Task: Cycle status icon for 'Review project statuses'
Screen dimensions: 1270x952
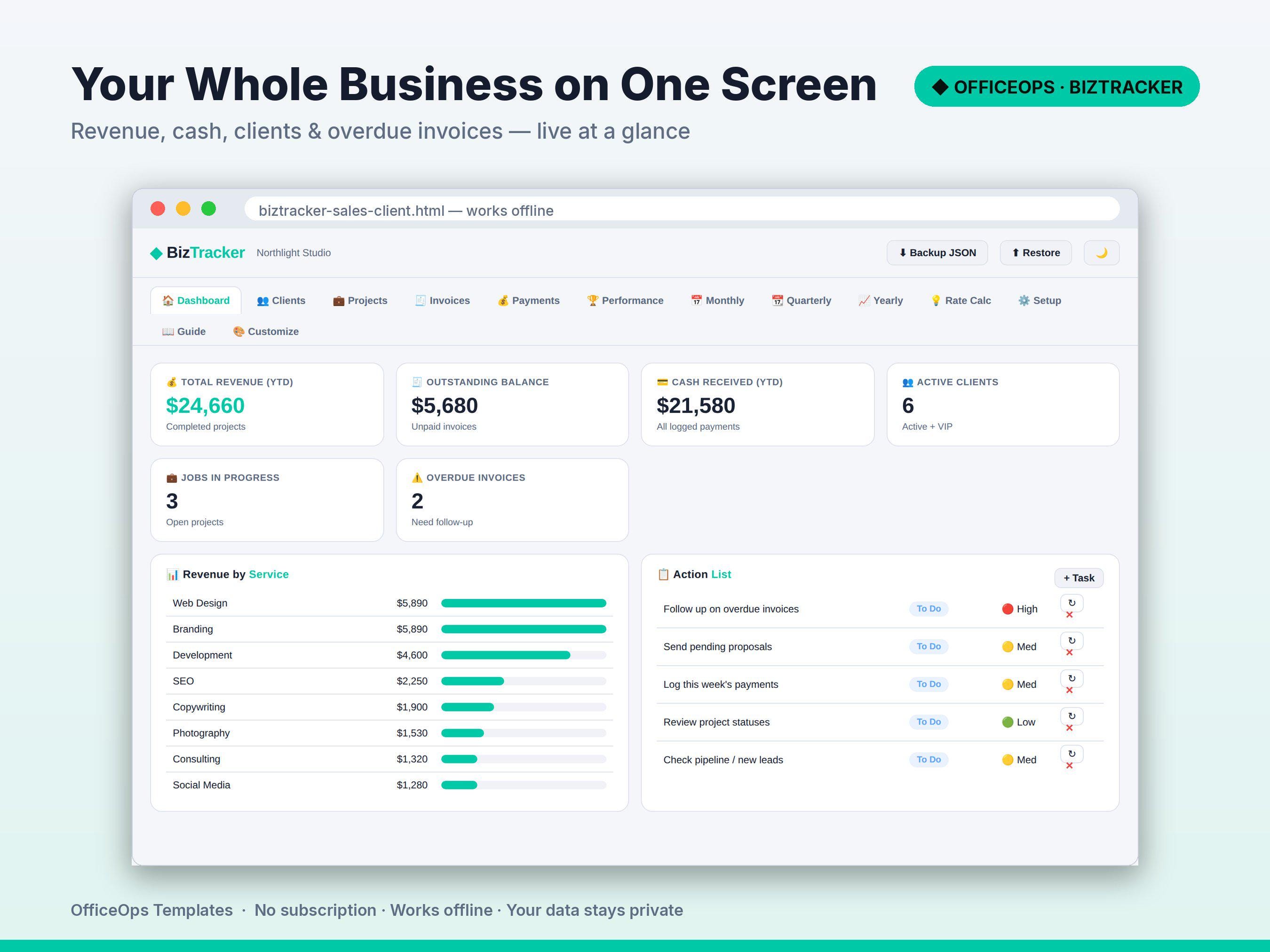Action: (1072, 716)
